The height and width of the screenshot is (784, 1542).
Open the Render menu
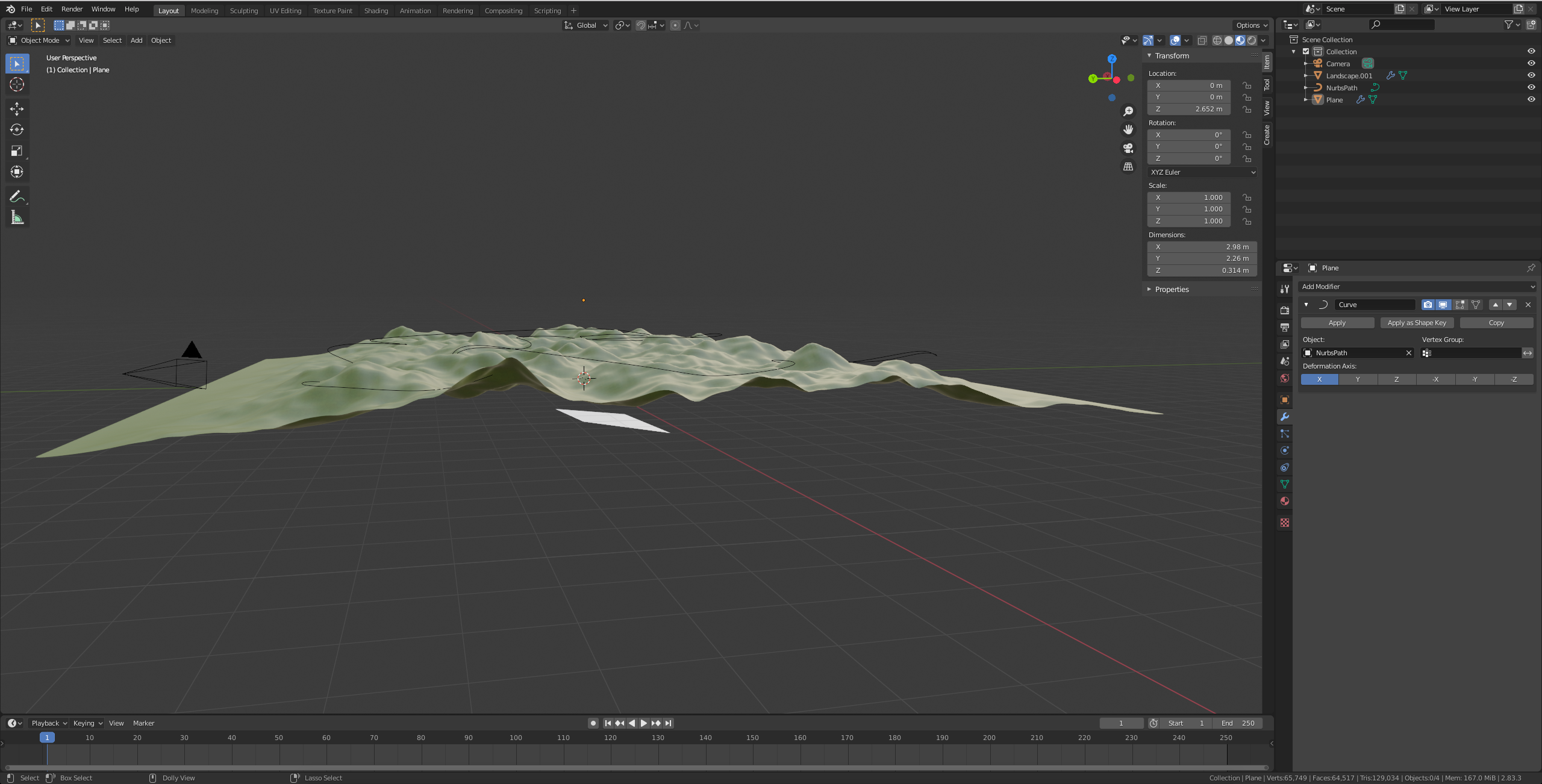click(72, 9)
